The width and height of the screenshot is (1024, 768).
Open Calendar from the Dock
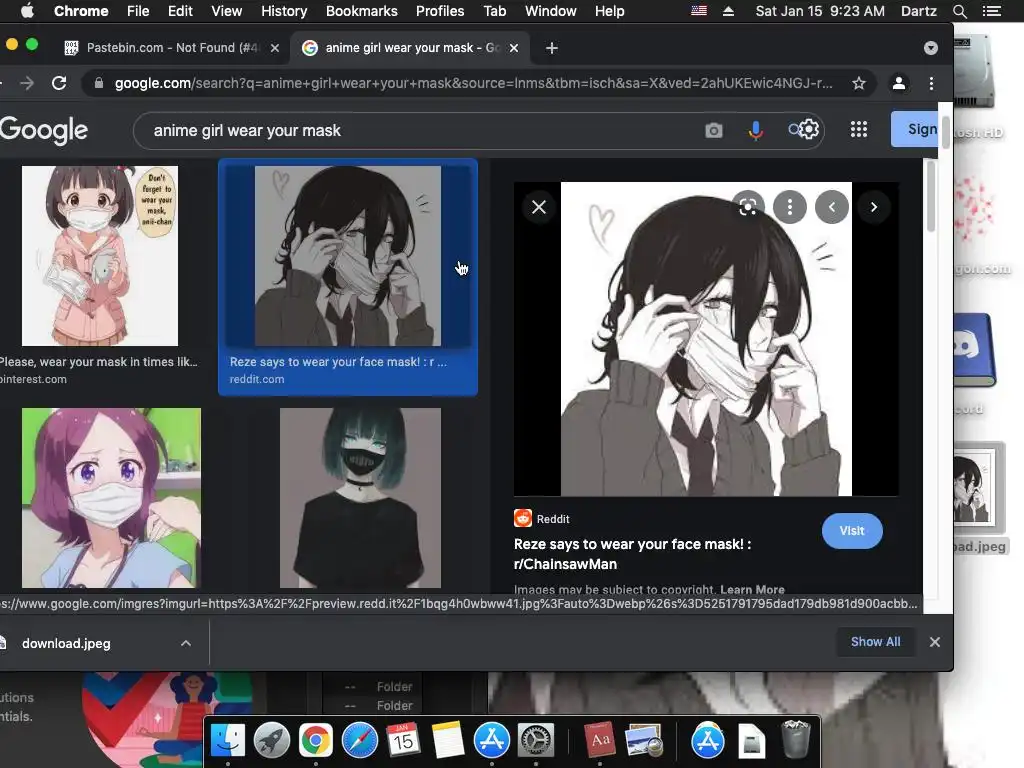pos(403,741)
